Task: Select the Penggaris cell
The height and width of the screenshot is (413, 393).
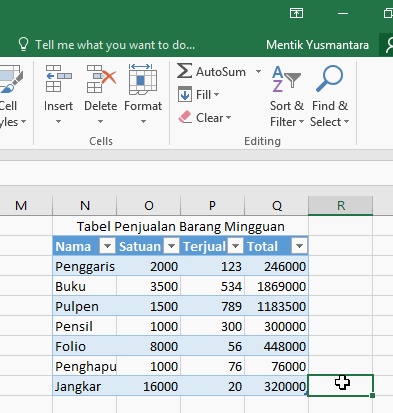Action: pos(84,266)
